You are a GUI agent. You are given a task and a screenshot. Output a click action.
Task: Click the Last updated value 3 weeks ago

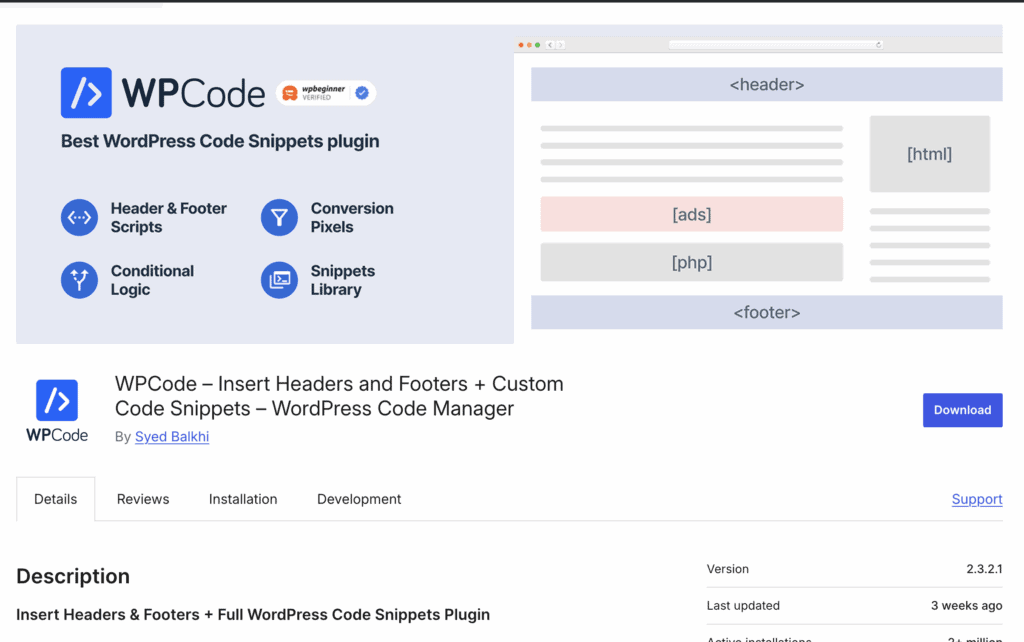coord(967,605)
